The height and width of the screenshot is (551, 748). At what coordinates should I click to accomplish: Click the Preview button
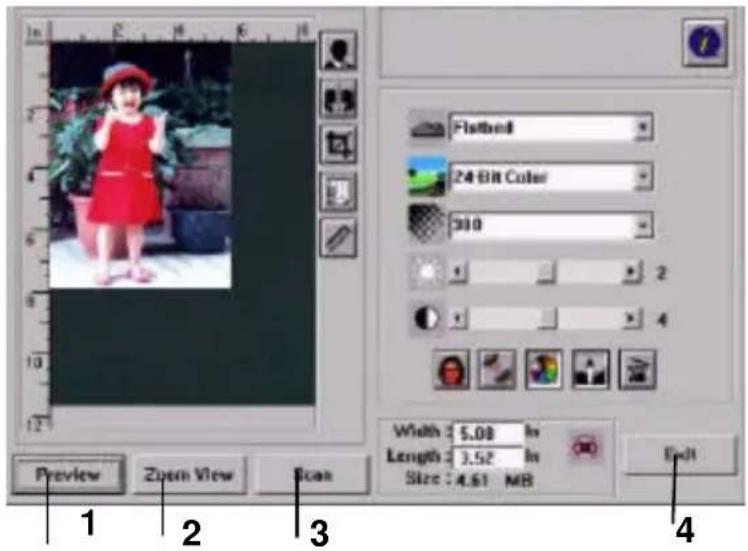pos(69,474)
